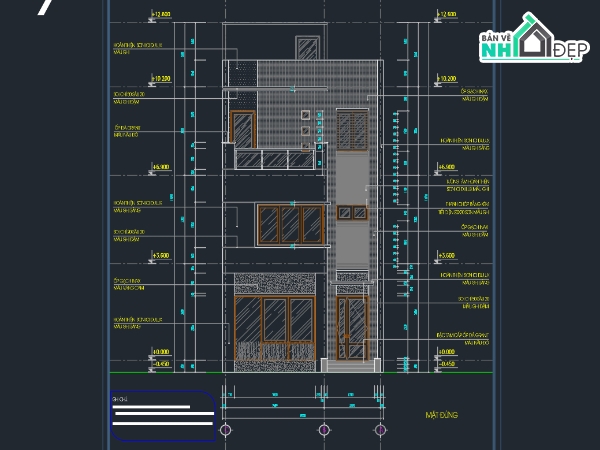The image size is (600, 450).
Task: Select the third floor balcony railing
Action: 275,158
